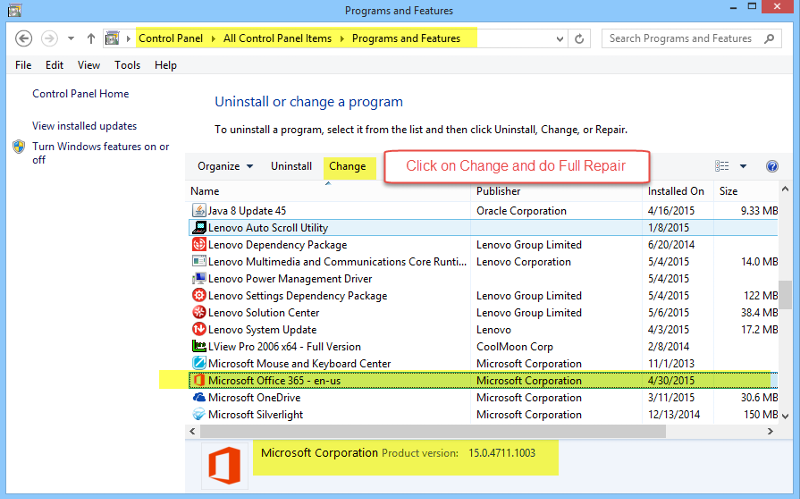Select Lenovo Power Management Driver icon

pyautogui.click(x=199, y=279)
